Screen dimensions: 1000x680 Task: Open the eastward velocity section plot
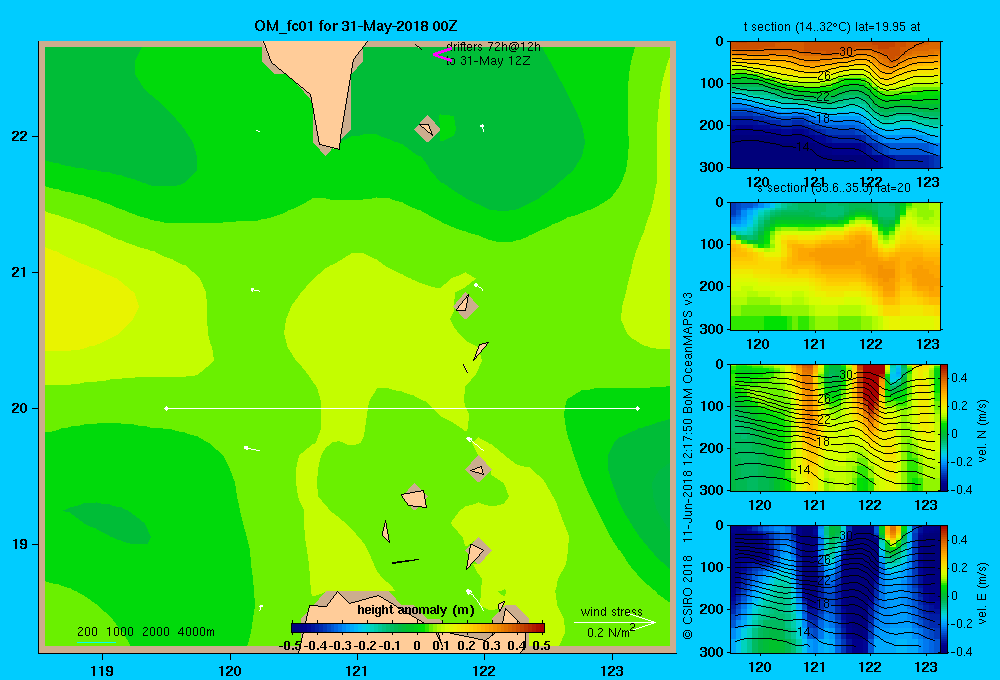click(x=835, y=589)
